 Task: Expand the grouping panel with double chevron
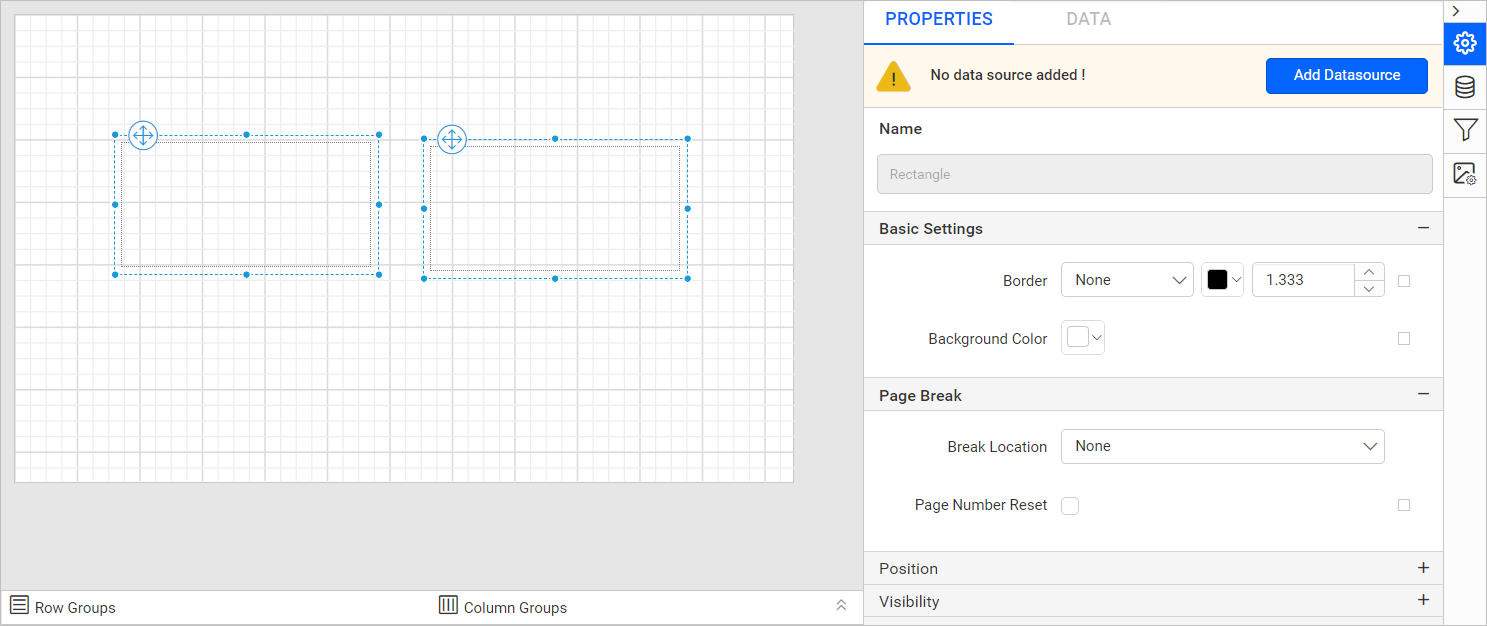coord(841,606)
